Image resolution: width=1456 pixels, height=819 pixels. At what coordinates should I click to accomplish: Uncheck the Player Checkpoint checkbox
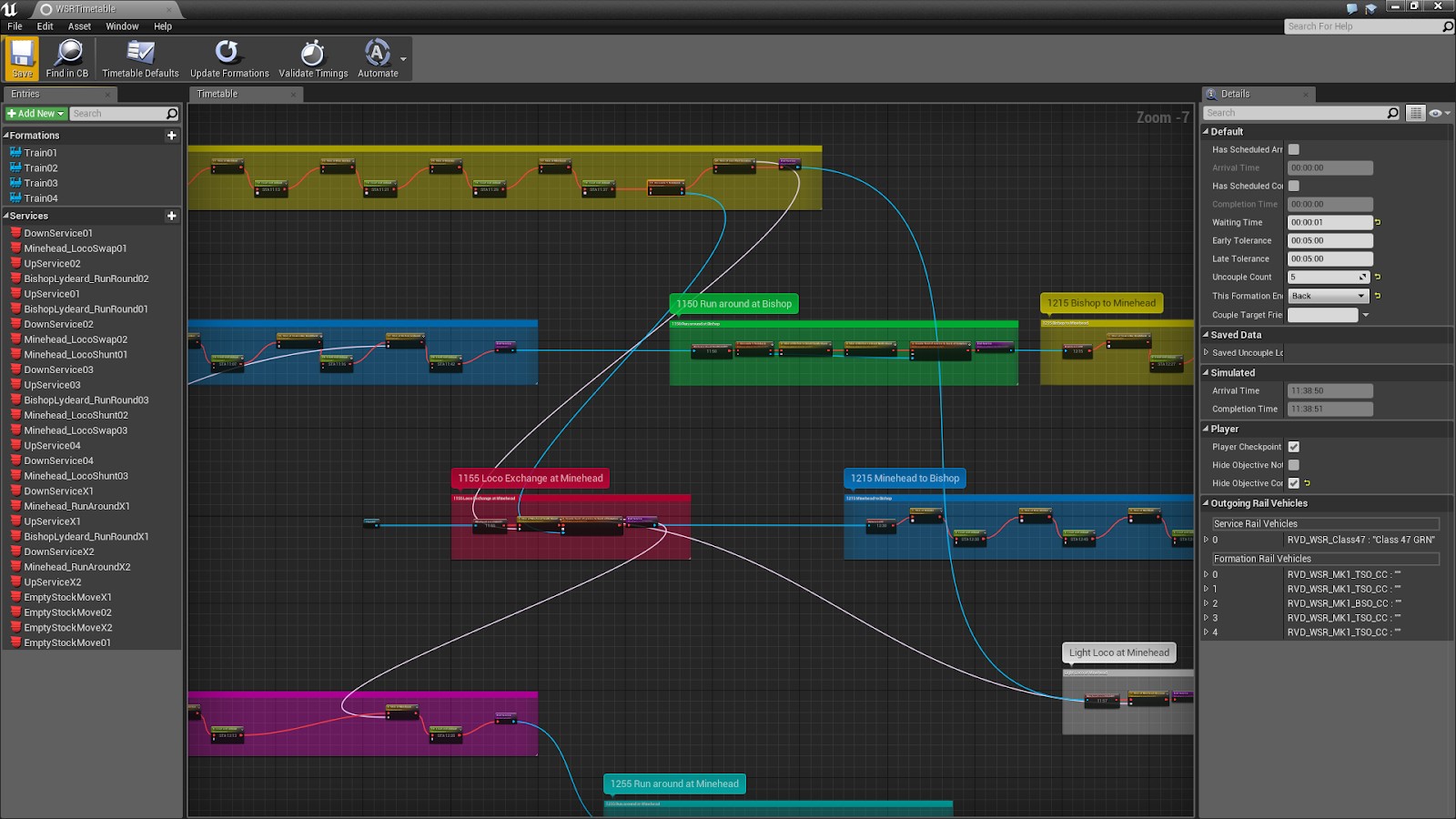point(1294,447)
